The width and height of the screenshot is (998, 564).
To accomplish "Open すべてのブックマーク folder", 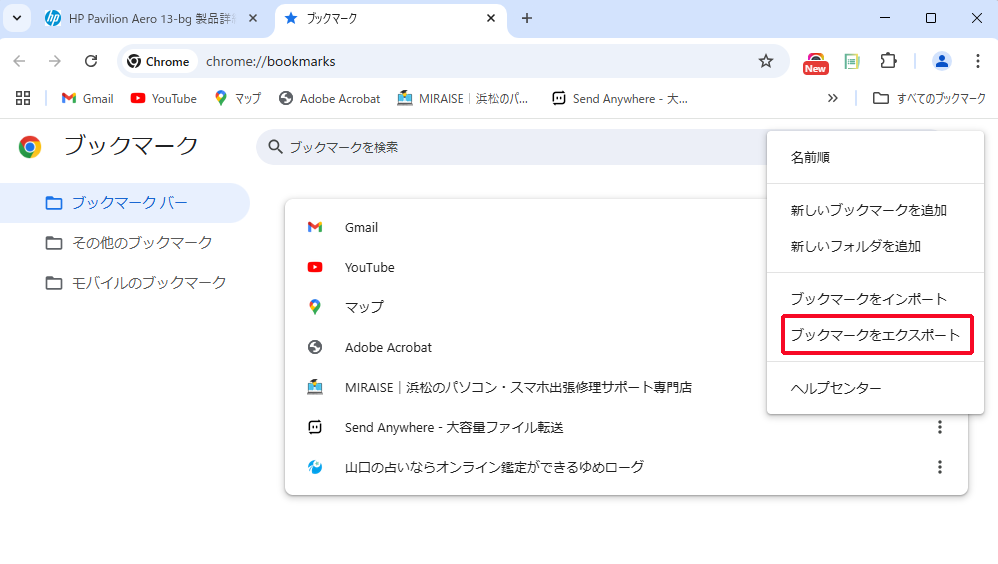I will [929, 98].
